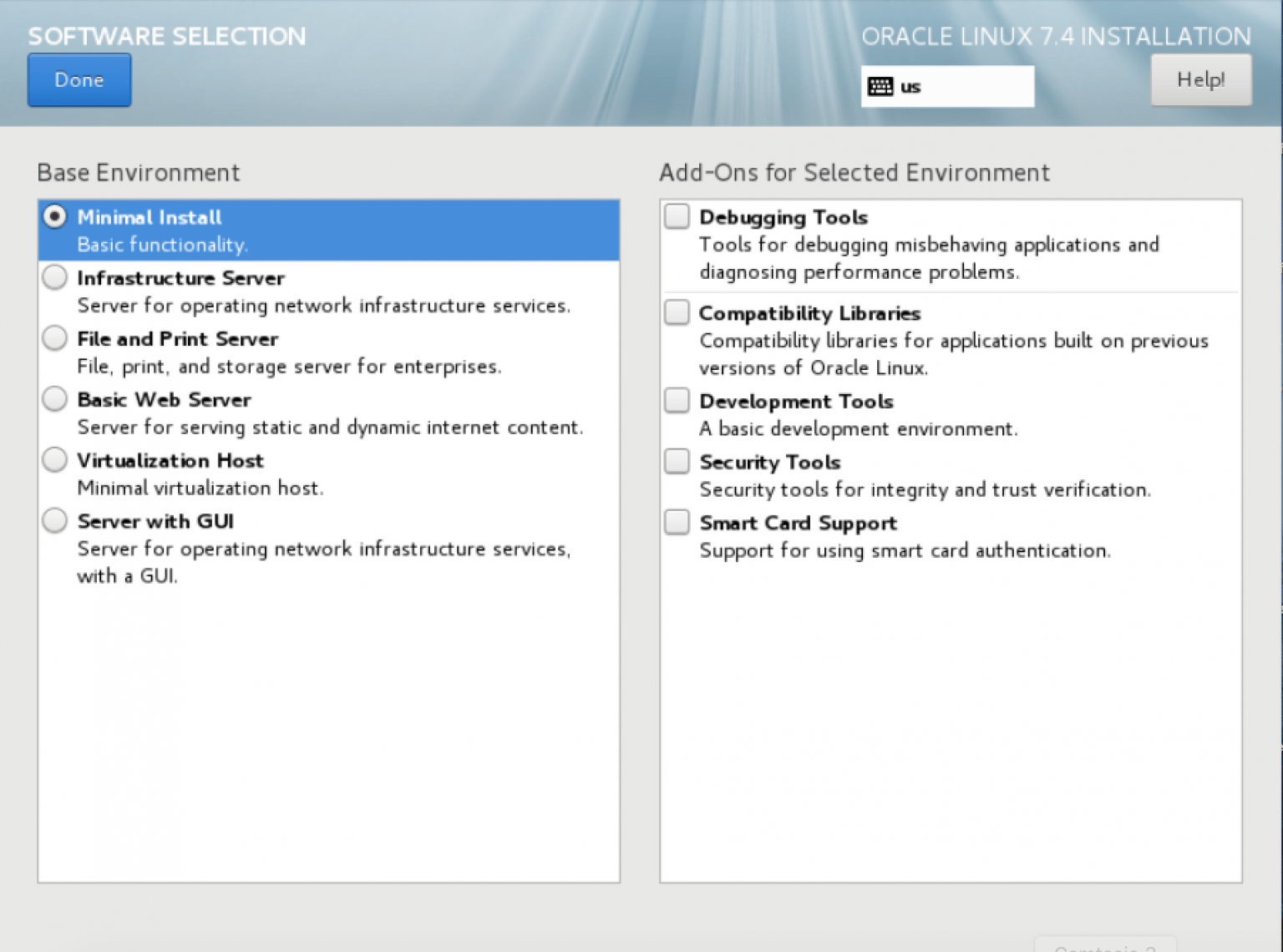
Task: Choose Virtualization Host radio button
Action: (x=55, y=460)
